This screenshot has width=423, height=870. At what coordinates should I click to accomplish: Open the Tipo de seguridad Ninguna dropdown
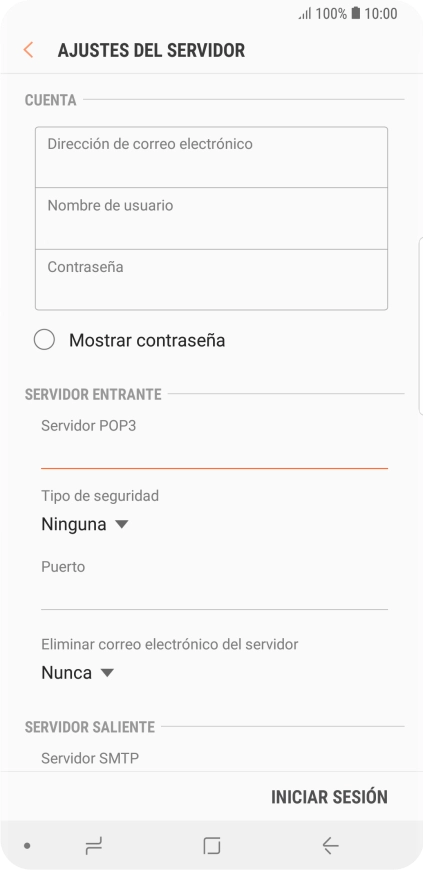pyautogui.click(x=85, y=524)
